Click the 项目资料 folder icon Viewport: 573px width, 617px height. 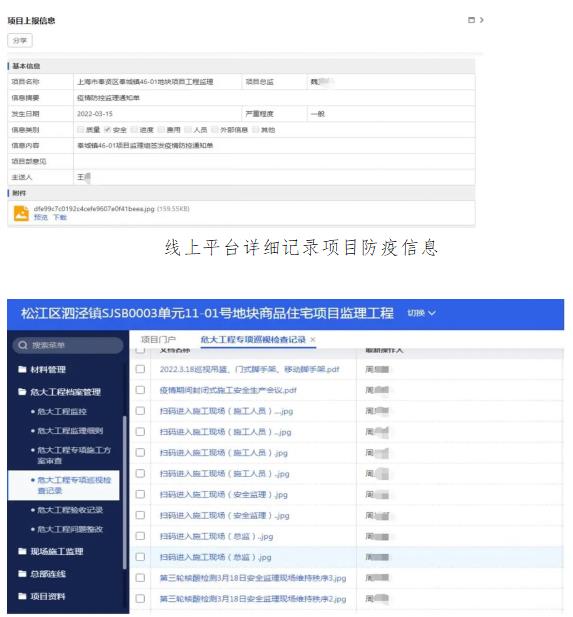22,596
